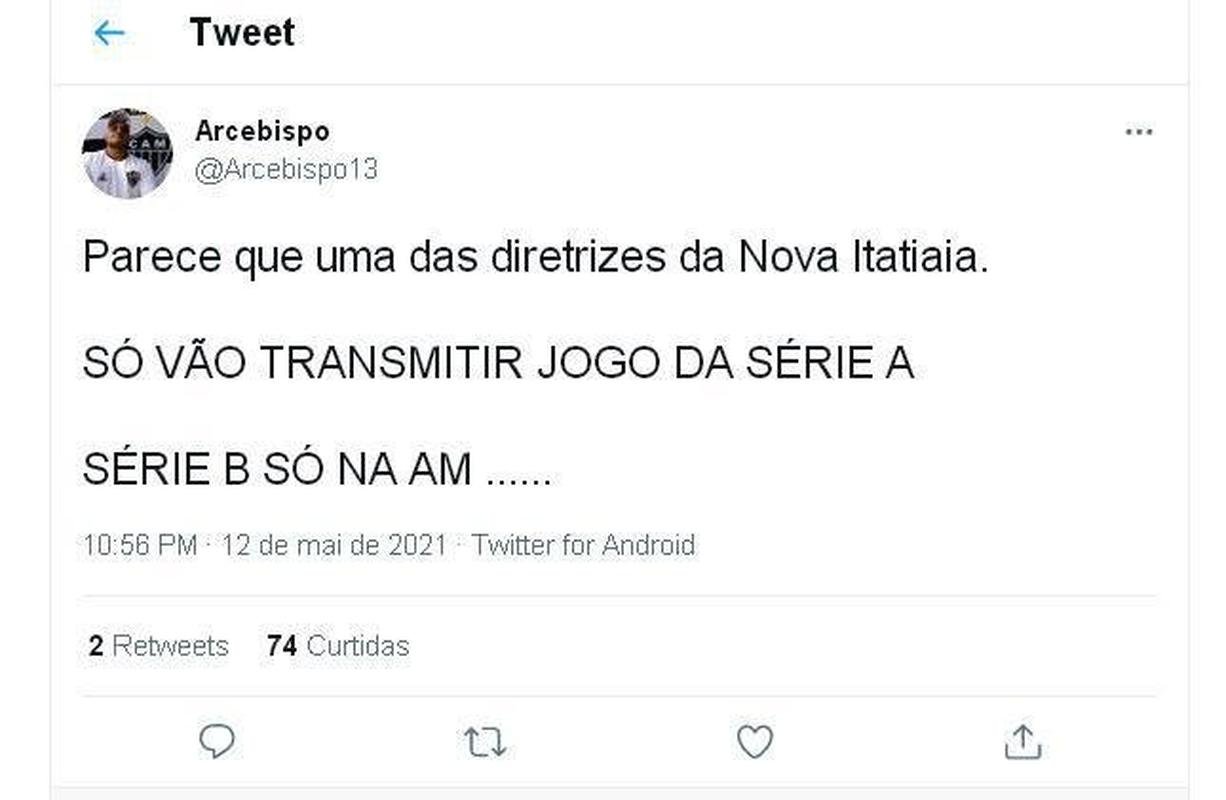Click the Twitter for Android source link
The width and height of the screenshot is (1226, 800).
click(585, 545)
